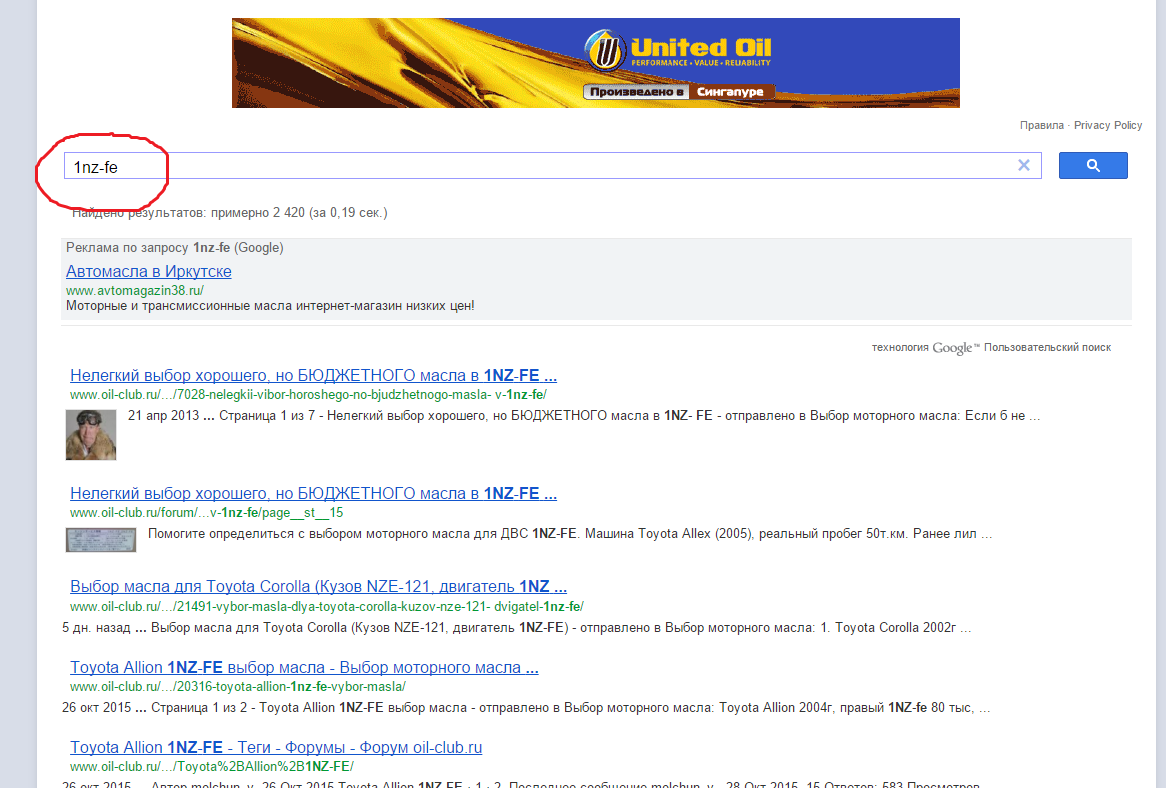Click the label sticker thumbnail of second result
This screenshot has height=788, width=1166.
tap(100, 540)
